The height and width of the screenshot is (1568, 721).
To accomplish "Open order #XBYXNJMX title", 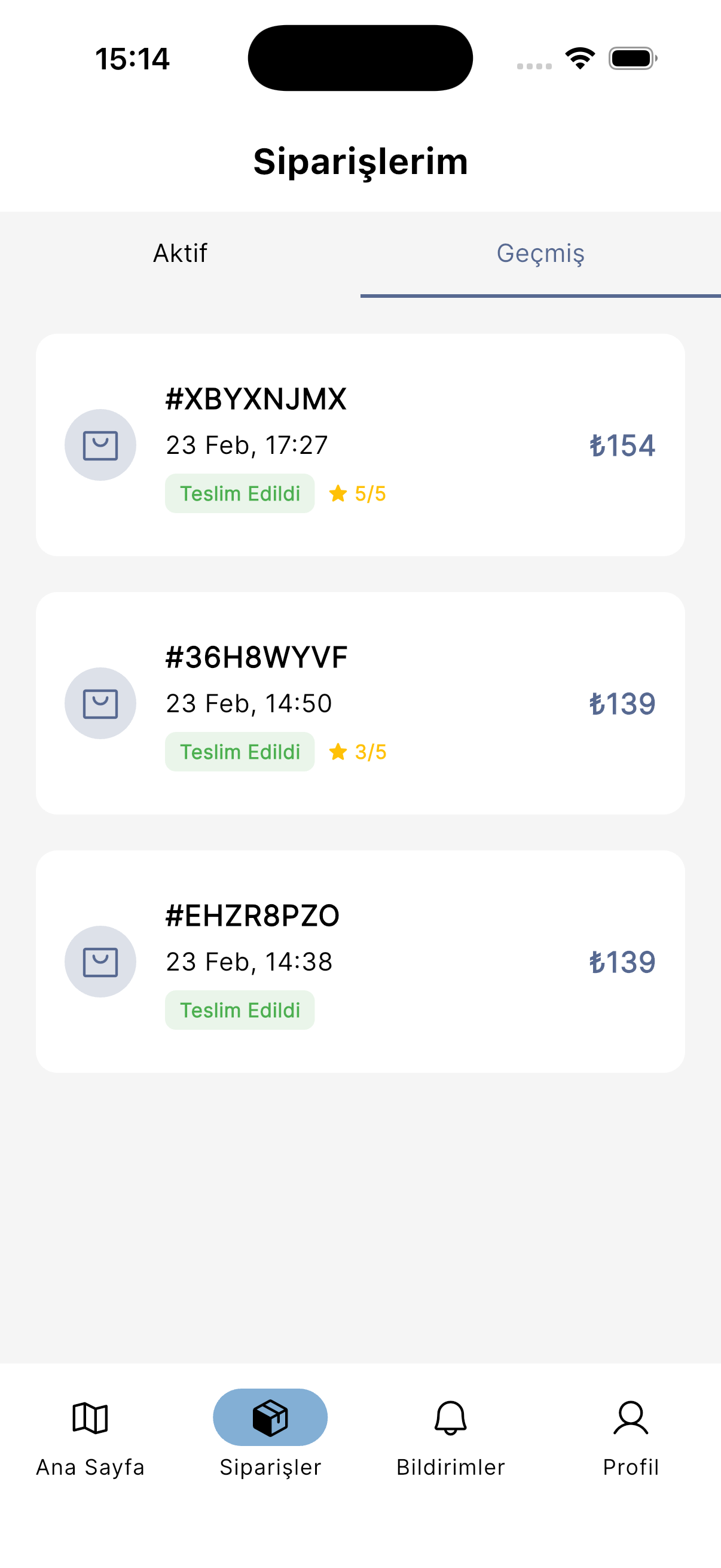I will click(256, 399).
